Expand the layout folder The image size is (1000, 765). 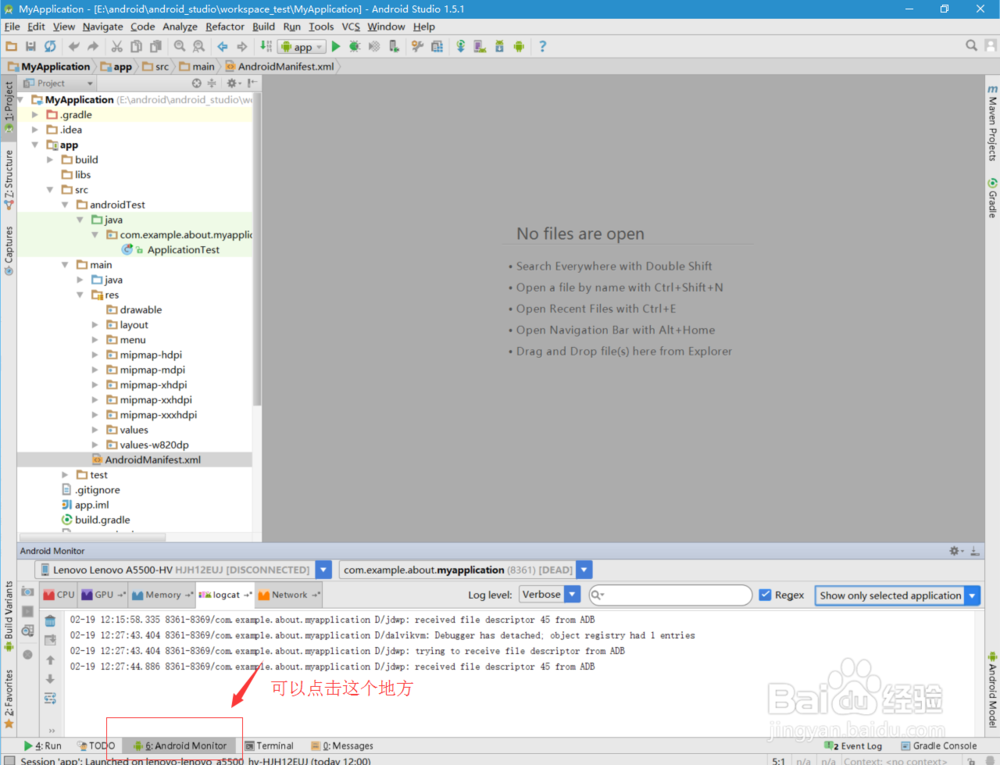pos(95,324)
